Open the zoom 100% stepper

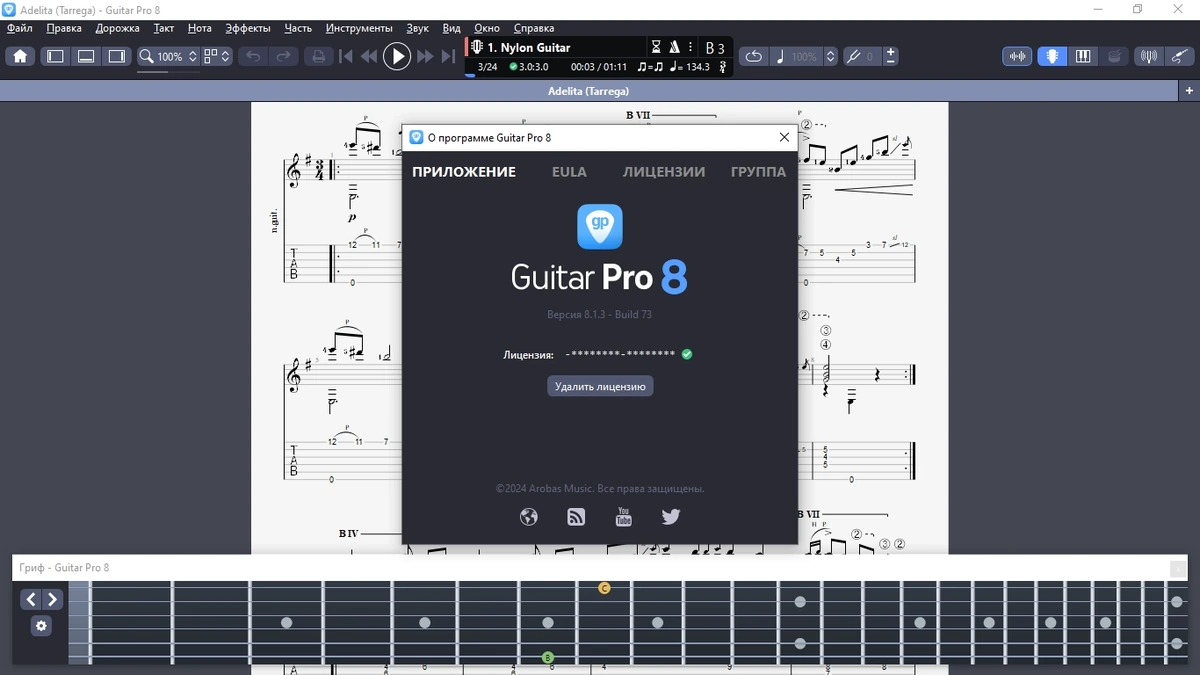pos(193,57)
